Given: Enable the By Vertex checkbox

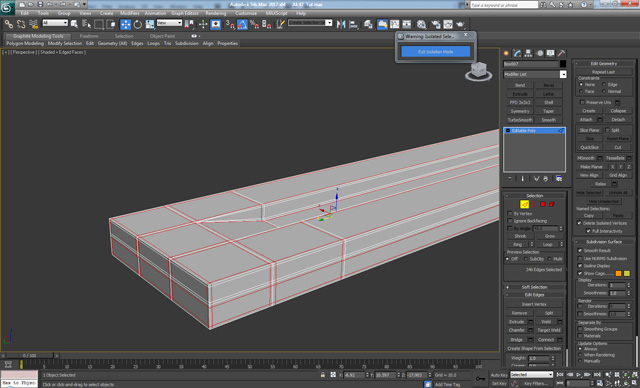Looking at the screenshot, I should point(510,213).
